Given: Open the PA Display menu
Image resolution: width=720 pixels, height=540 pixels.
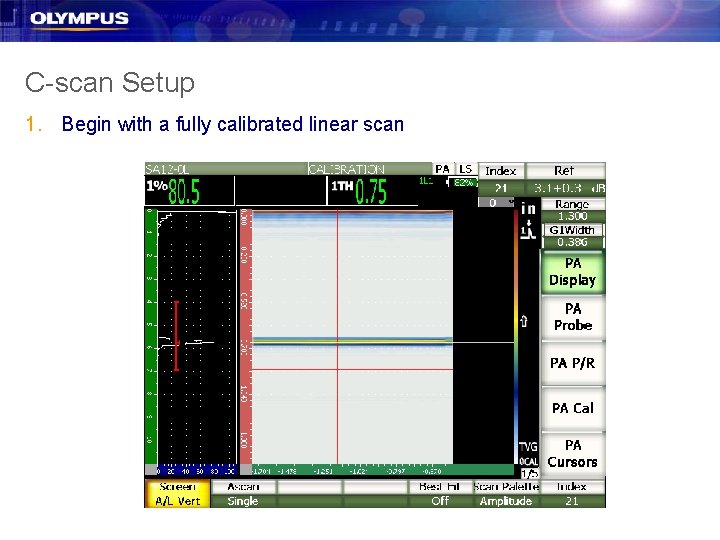Looking at the screenshot, I should click(x=573, y=272).
